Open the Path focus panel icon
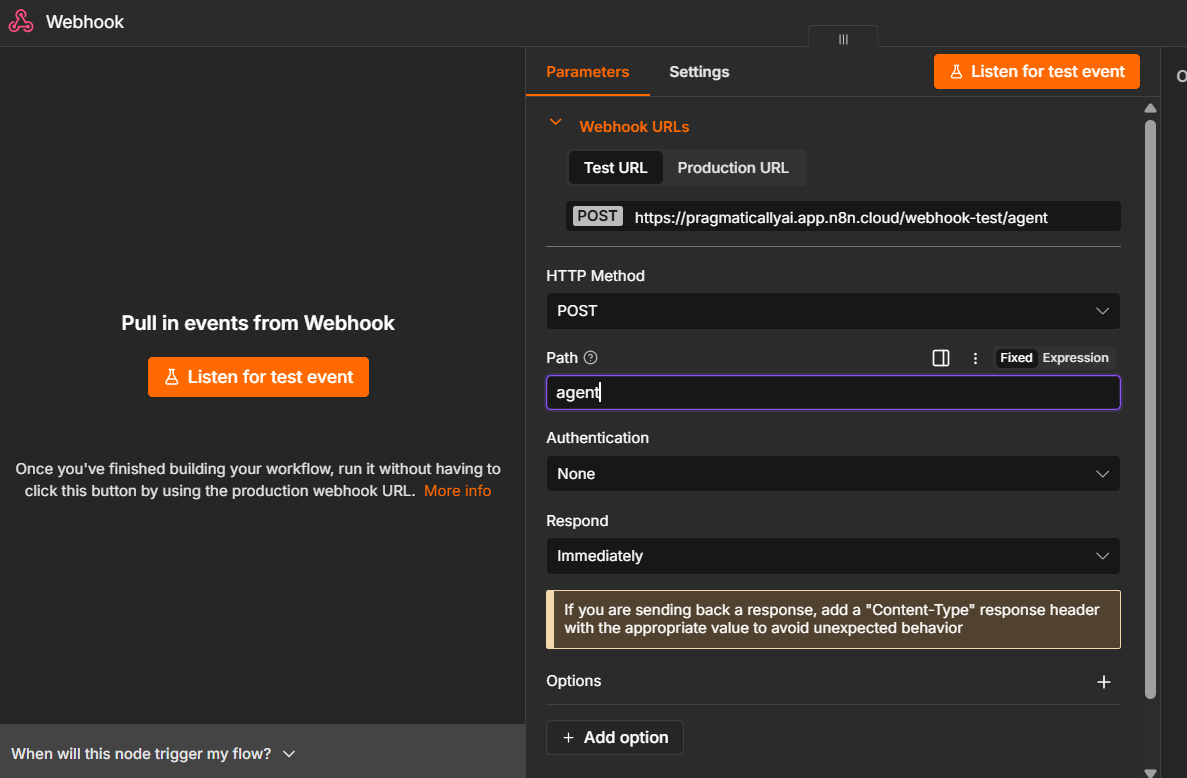Viewport: 1187px width, 778px height. (940, 358)
